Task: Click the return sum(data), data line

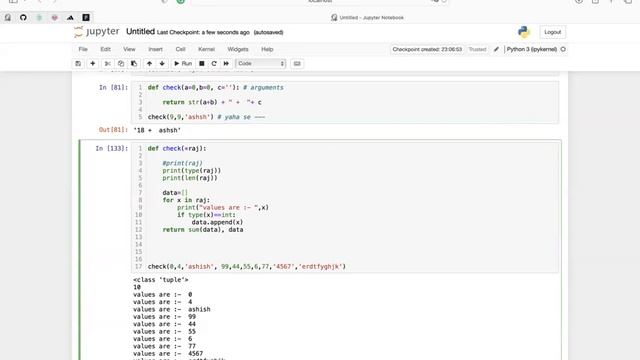Action: coord(203,230)
